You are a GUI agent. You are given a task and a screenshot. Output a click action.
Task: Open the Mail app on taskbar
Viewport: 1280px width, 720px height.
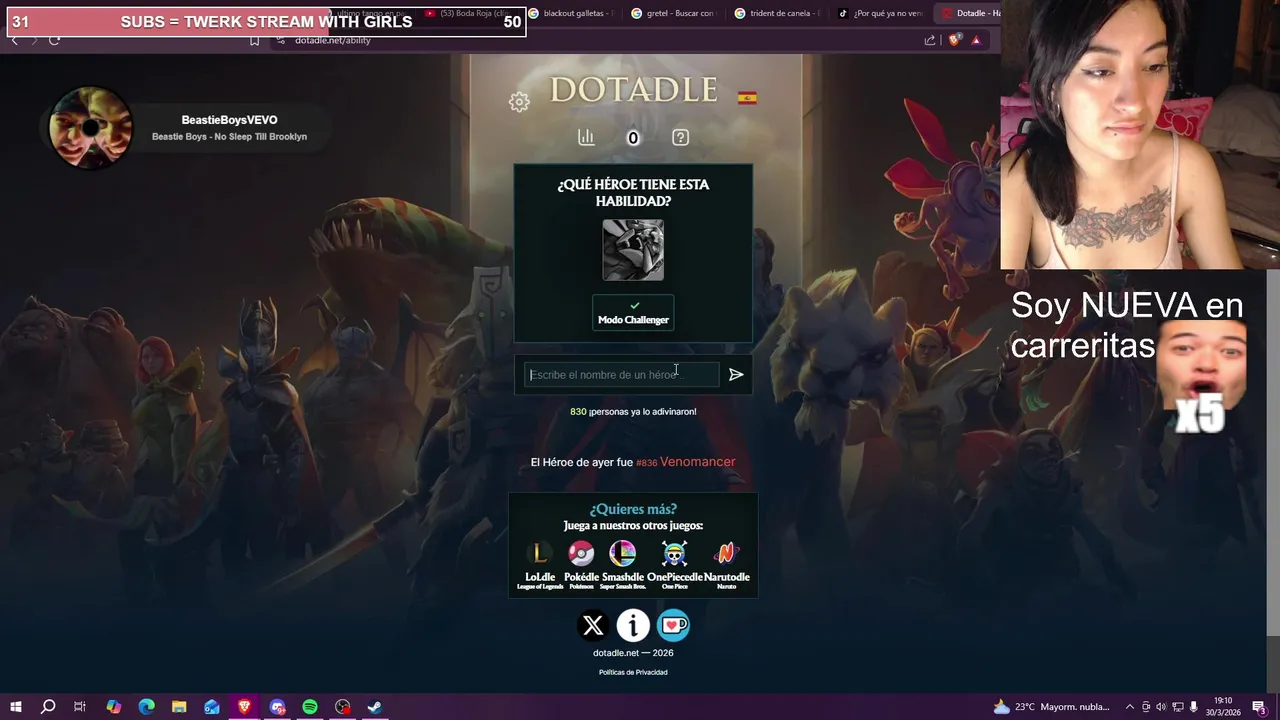[212, 707]
